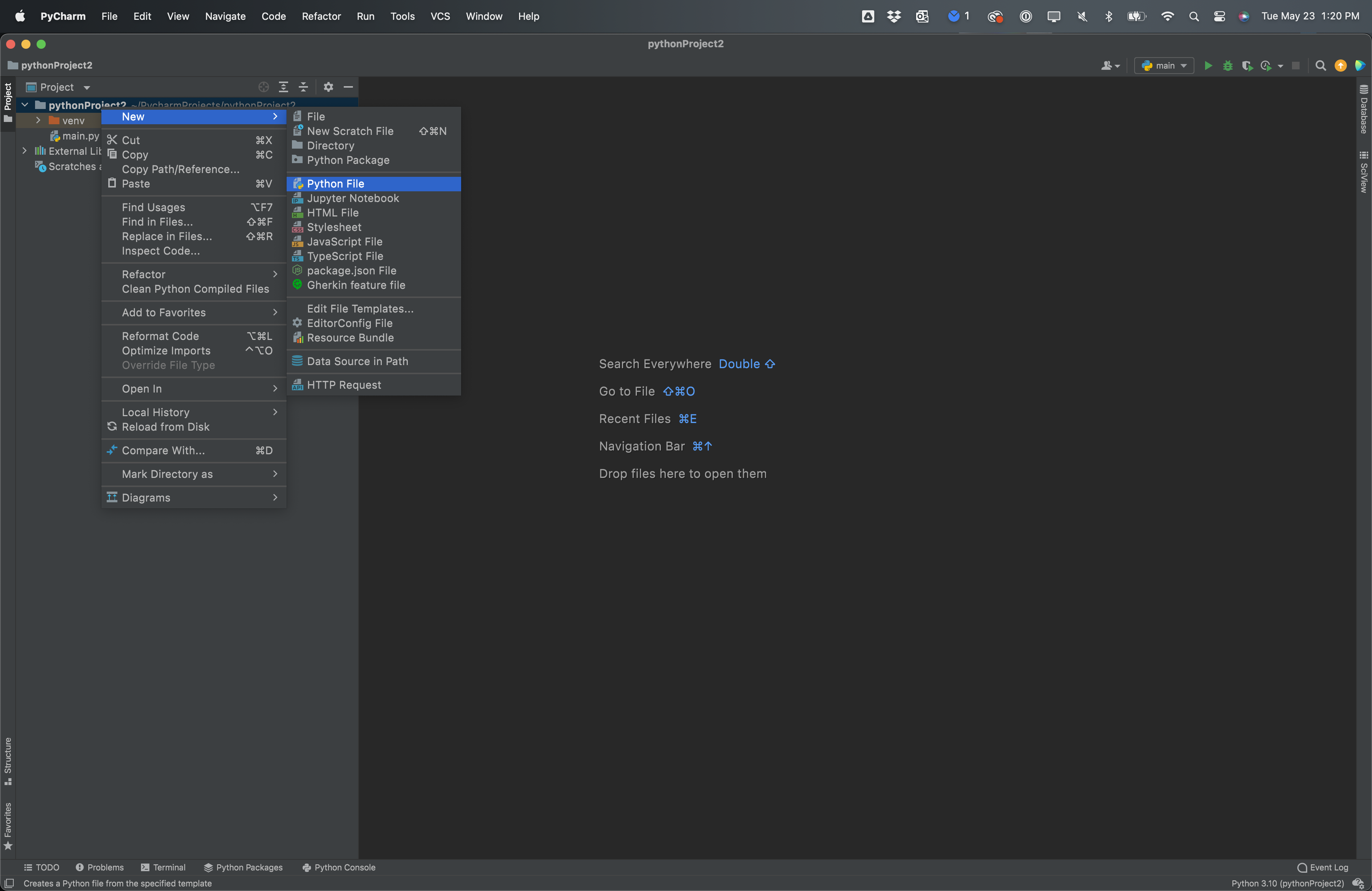Choose Directory in New submenu

[x=373, y=146]
